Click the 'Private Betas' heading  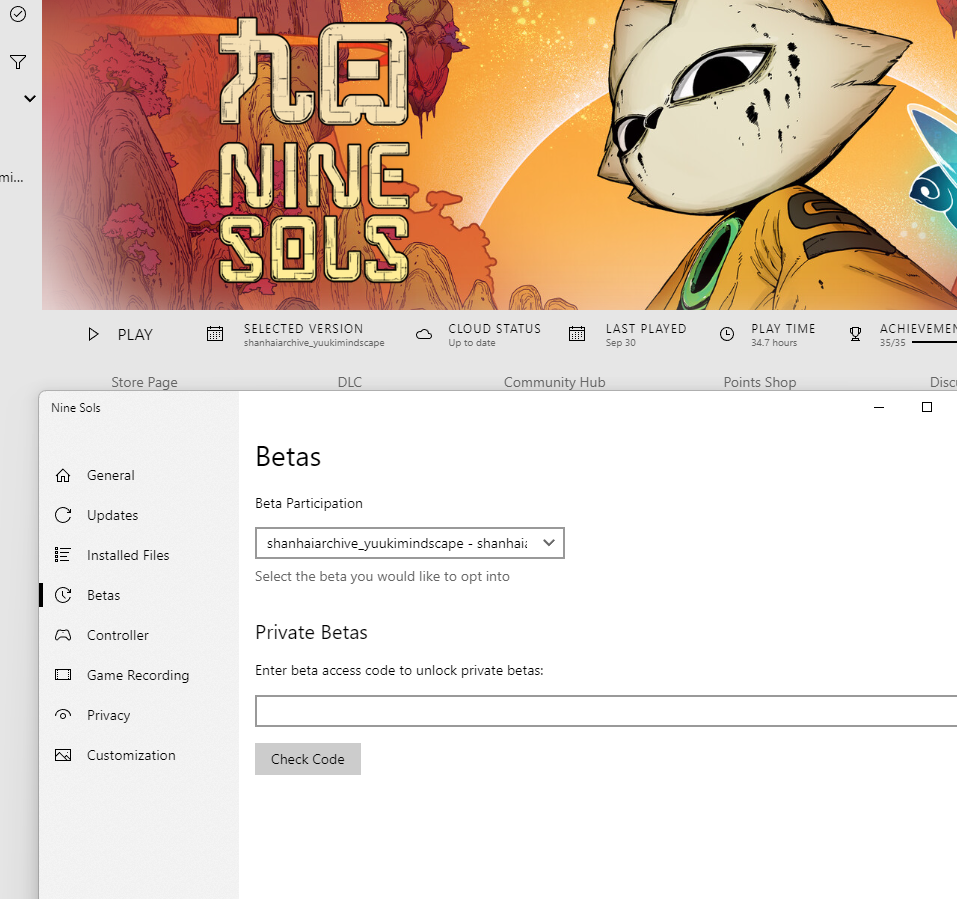(x=311, y=632)
